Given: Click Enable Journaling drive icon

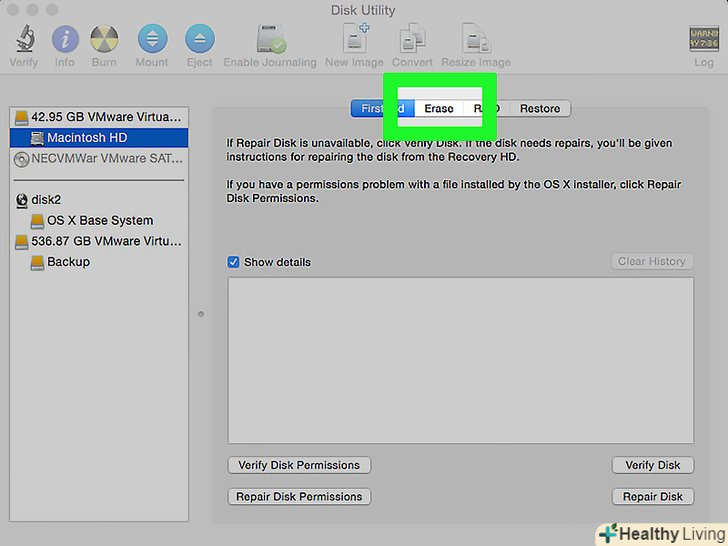Looking at the screenshot, I should [271, 39].
